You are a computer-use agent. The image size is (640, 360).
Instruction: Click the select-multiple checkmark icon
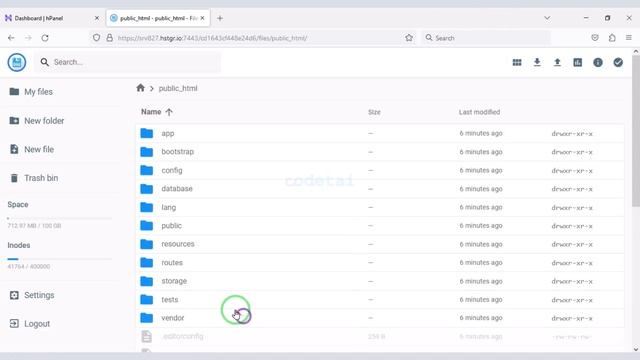(x=618, y=62)
